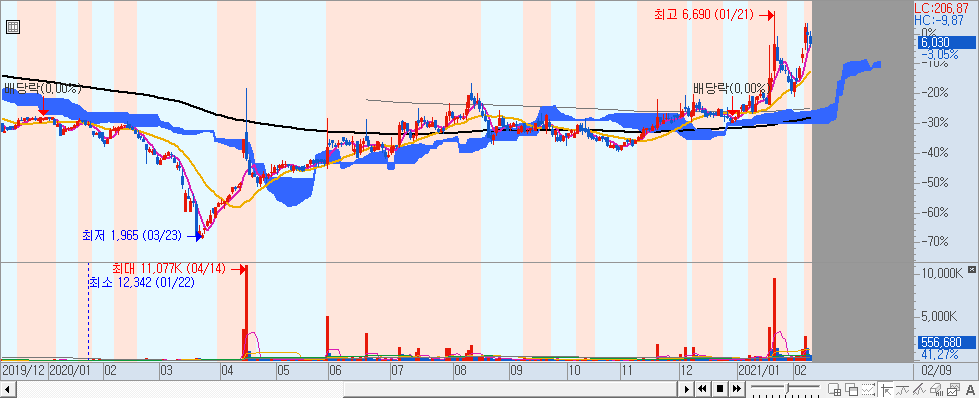Click the '배당락(0,00%)' label near December 2020
Image resolution: width=979 pixels, height=398 pixels.
click(x=732, y=88)
